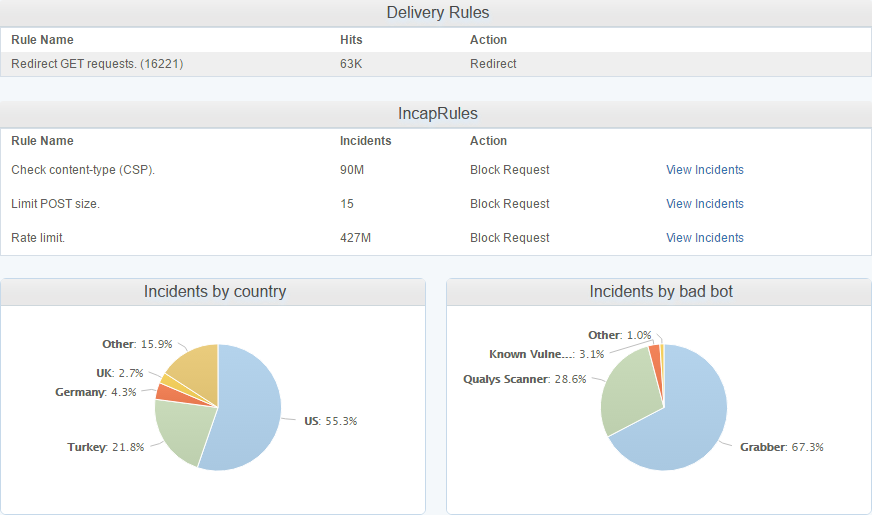
Task: View incidents for Limit POST size rule
Action: 704,204
